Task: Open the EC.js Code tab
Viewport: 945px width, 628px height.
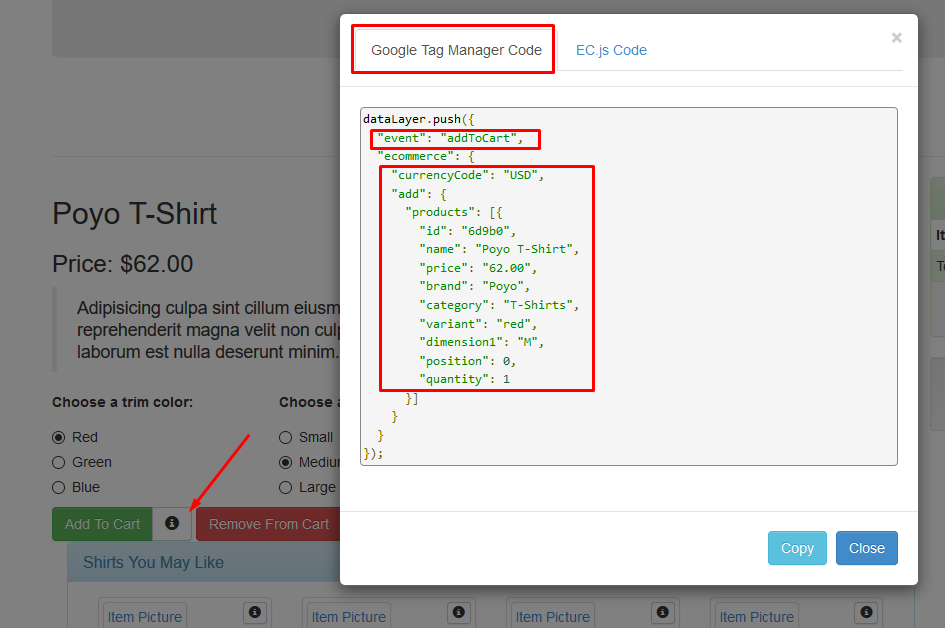Action: tap(611, 50)
